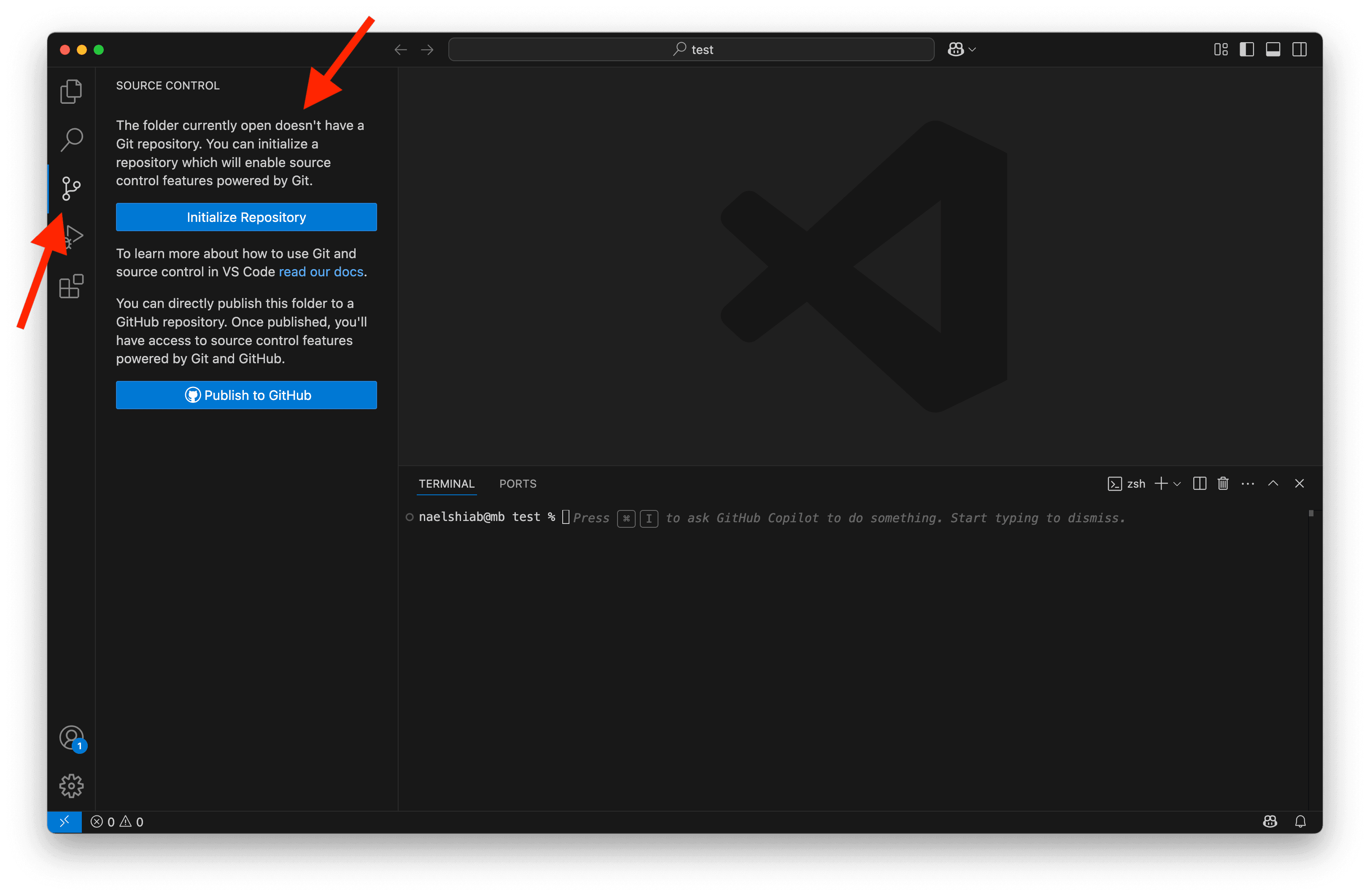Switch to the PORTS tab
This screenshot has height=896, width=1370.
point(518,484)
